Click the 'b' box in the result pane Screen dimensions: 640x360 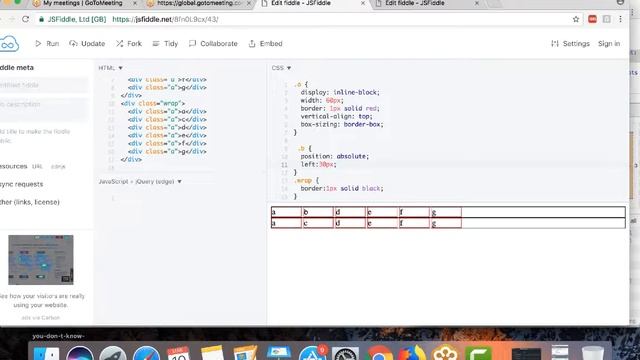(x=318, y=212)
